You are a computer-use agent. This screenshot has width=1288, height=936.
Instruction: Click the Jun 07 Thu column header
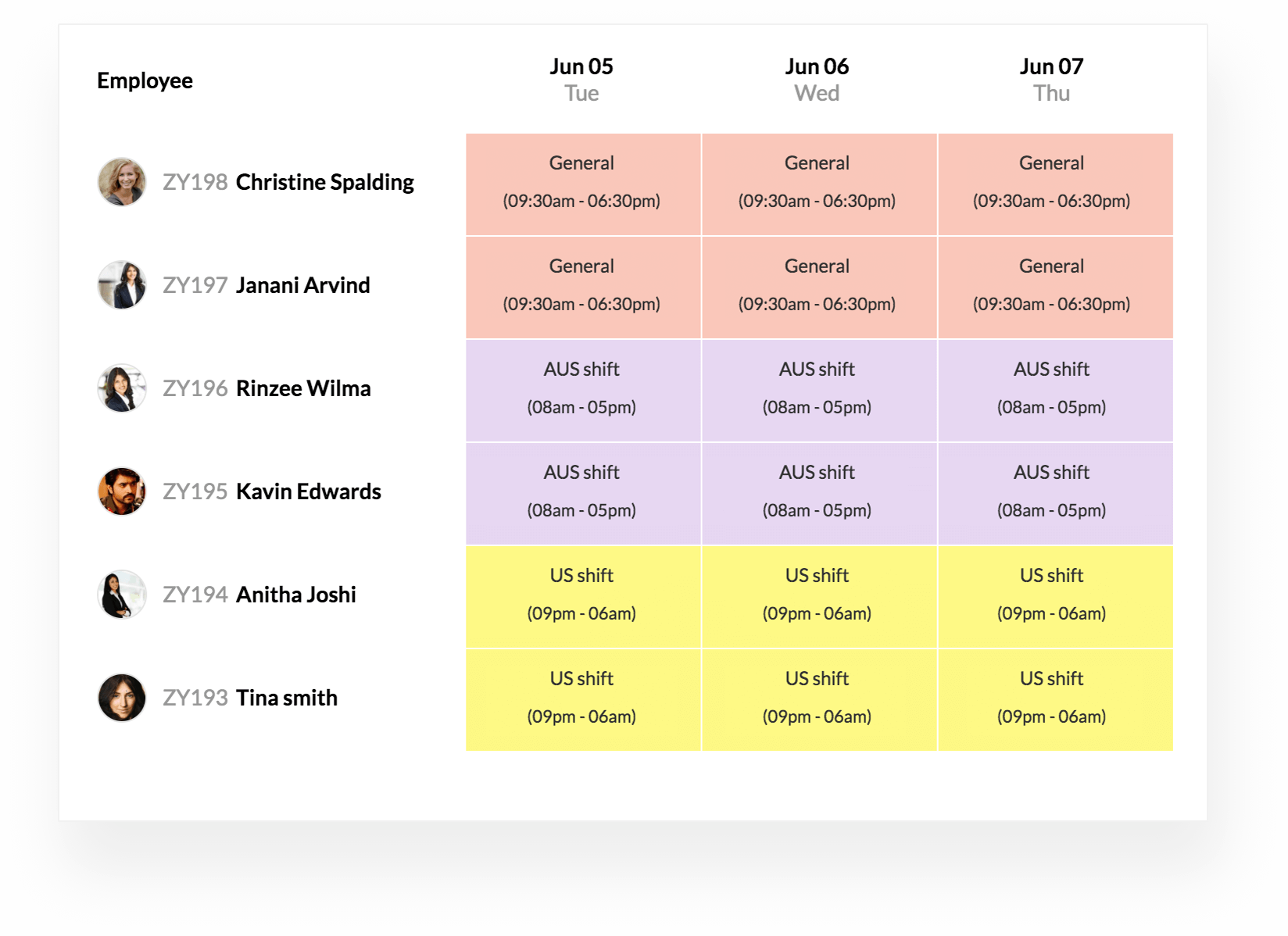coord(1051,79)
